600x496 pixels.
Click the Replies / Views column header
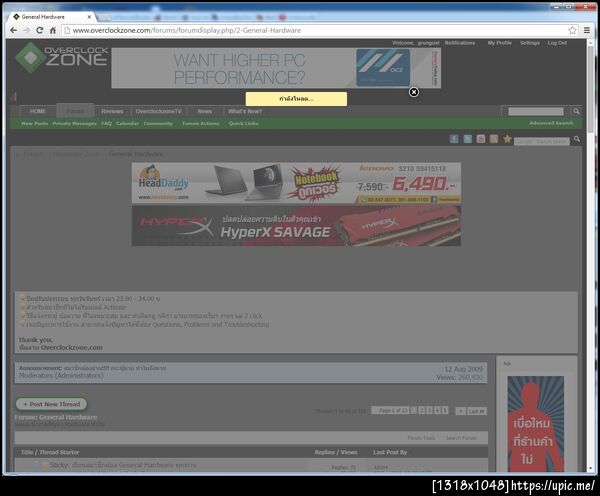336,452
